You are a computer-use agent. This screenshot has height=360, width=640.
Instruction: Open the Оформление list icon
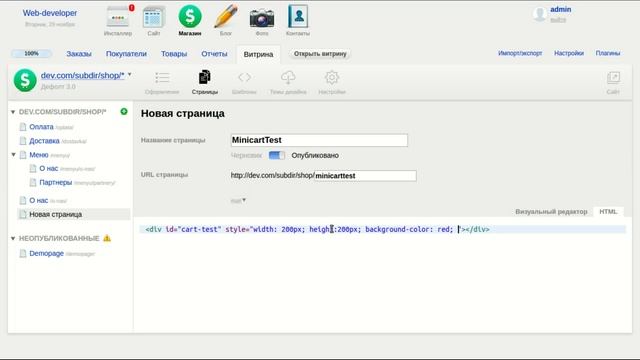pos(162,78)
